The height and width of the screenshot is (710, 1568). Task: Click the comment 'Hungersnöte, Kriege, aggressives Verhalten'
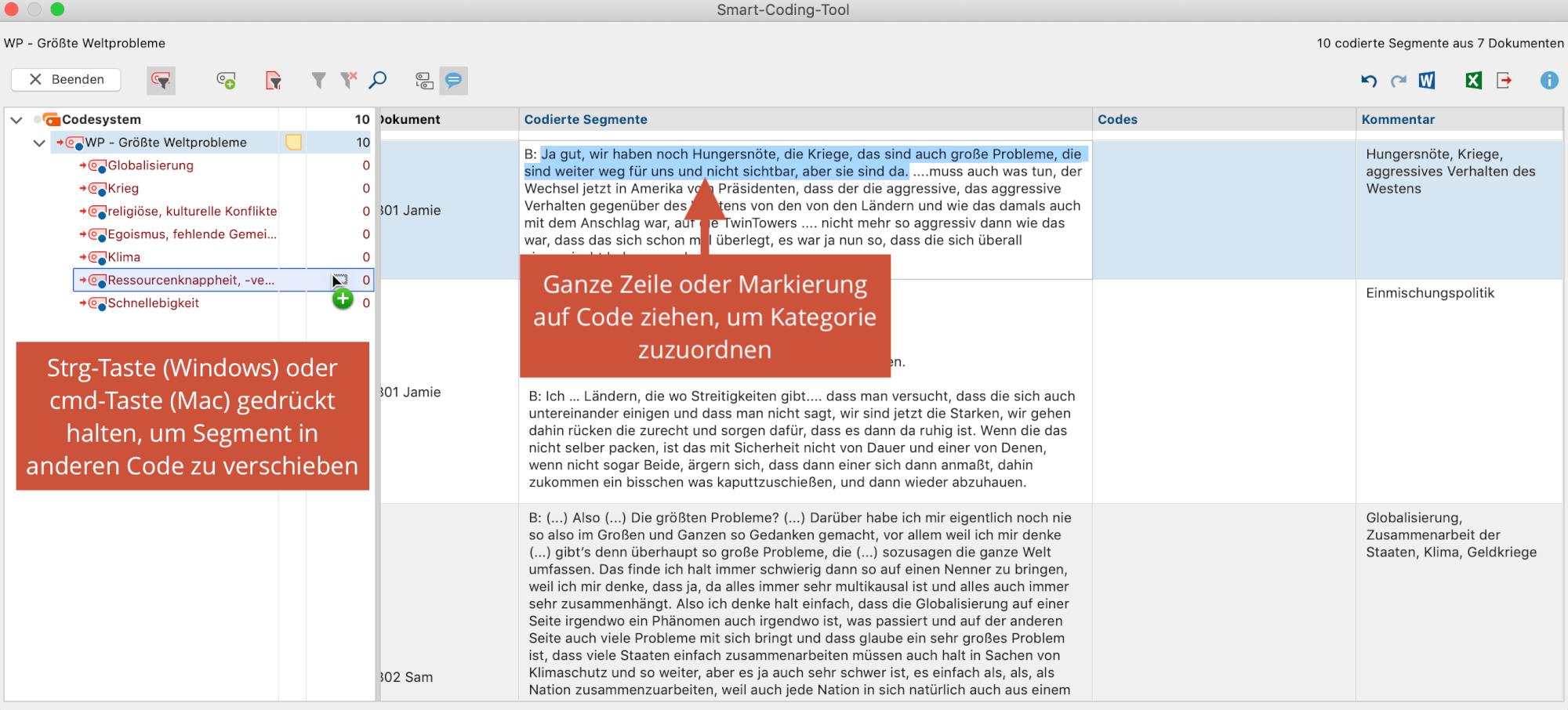(x=1450, y=171)
